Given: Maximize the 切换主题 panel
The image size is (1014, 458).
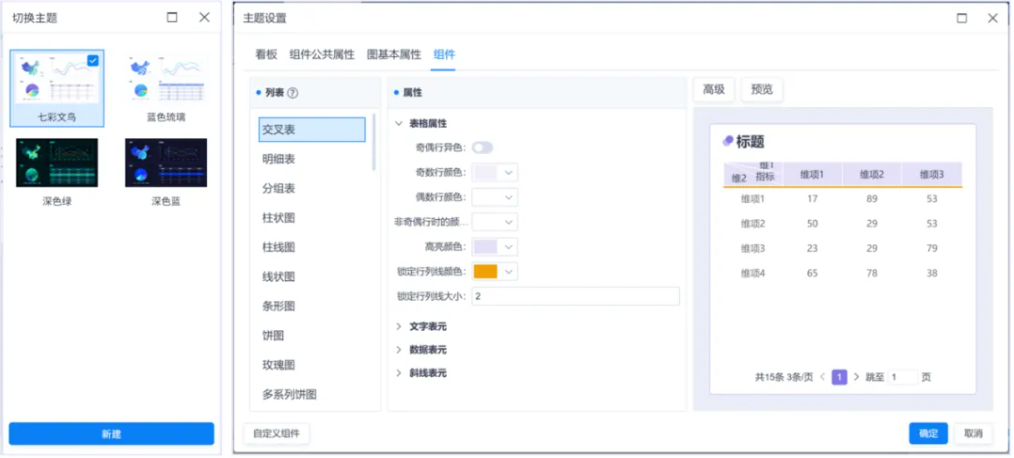Looking at the screenshot, I should (172, 17).
